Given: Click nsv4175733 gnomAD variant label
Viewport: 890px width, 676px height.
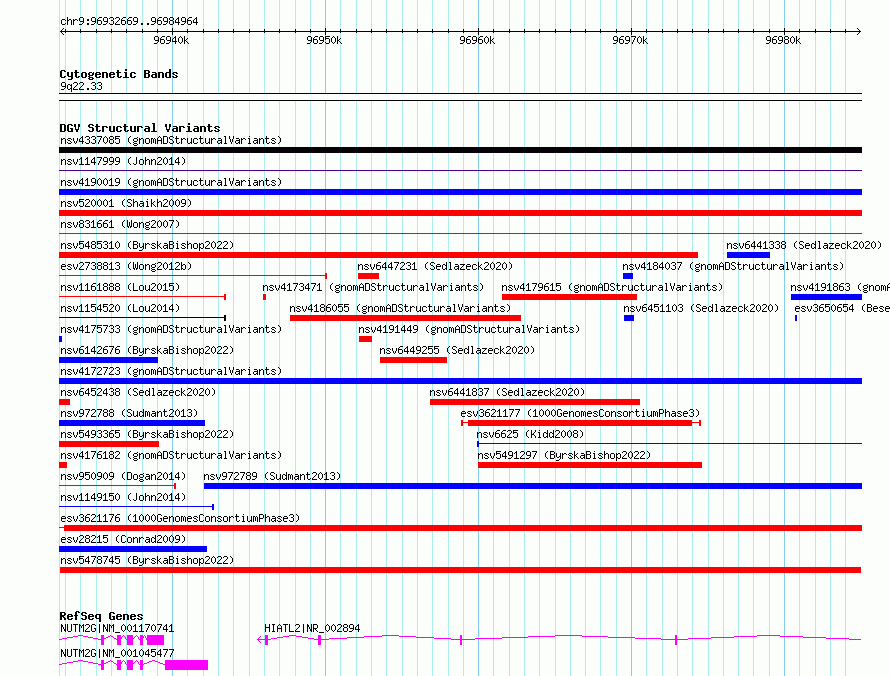Looking at the screenshot, I should pyautogui.click(x=171, y=329).
